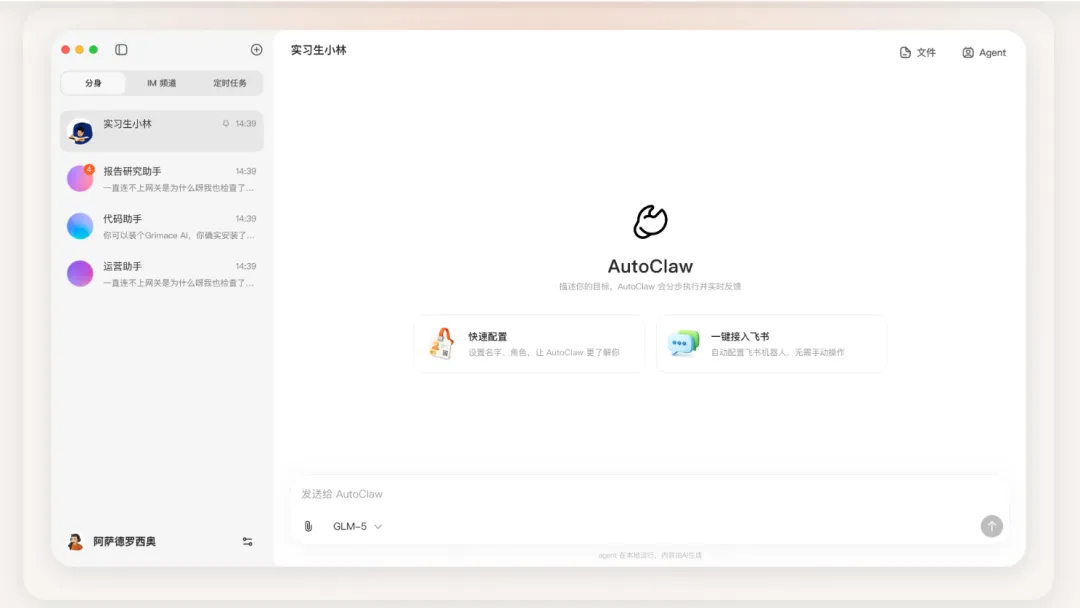This screenshot has height=608, width=1080.
Task: Click the 实习生小林 chat title
Action: (318, 50)
